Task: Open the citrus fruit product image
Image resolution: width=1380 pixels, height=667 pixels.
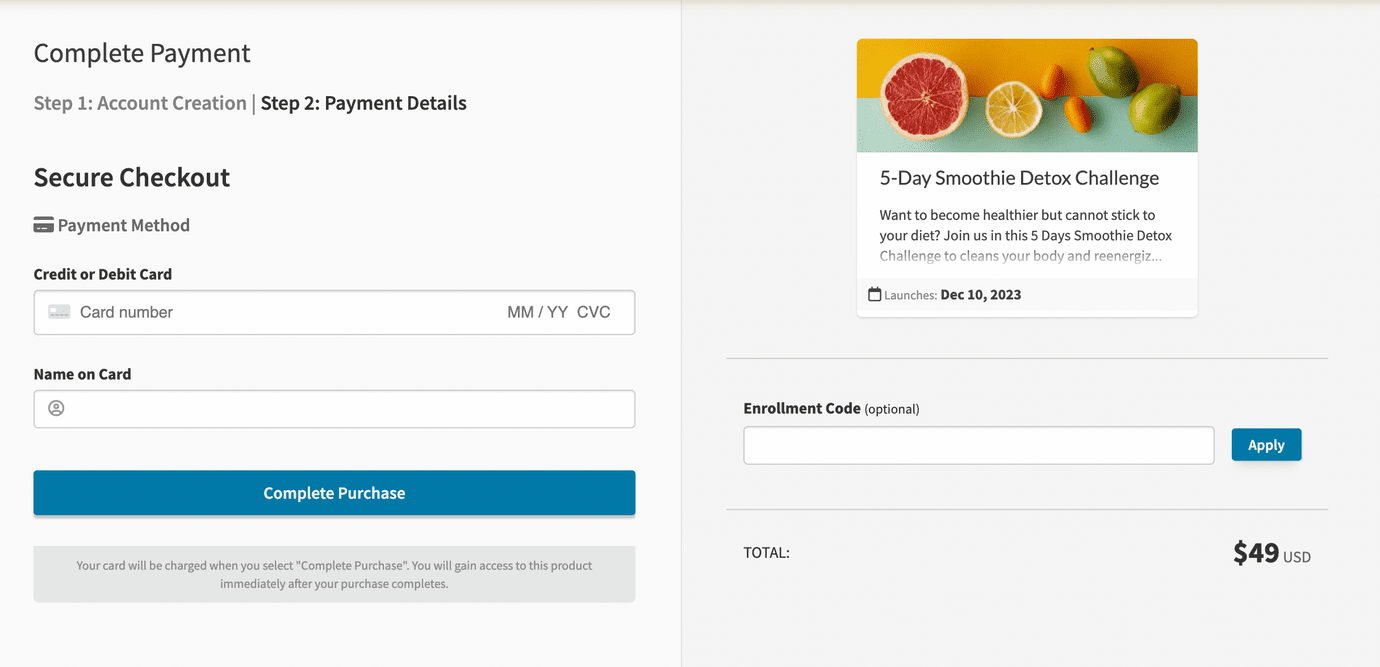Action: pyautogui.click(x=1027, y=96)
